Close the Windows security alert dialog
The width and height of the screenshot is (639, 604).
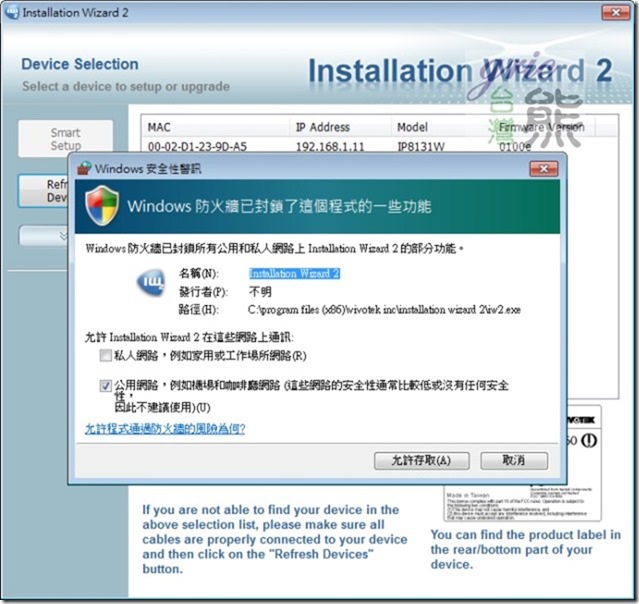pyautogui.click(x=544, y=168)
